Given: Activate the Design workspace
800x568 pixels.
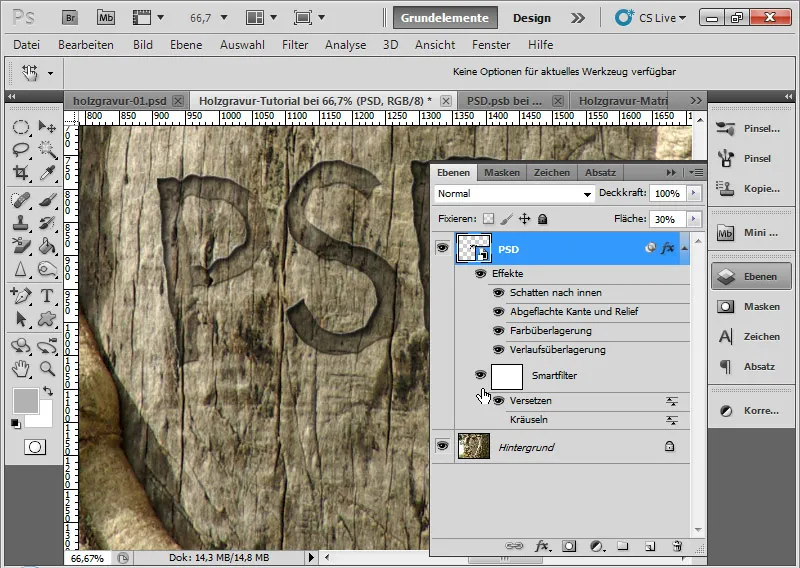Looking at the screenshot, I should pyautogui.click(x=532, y=18).
